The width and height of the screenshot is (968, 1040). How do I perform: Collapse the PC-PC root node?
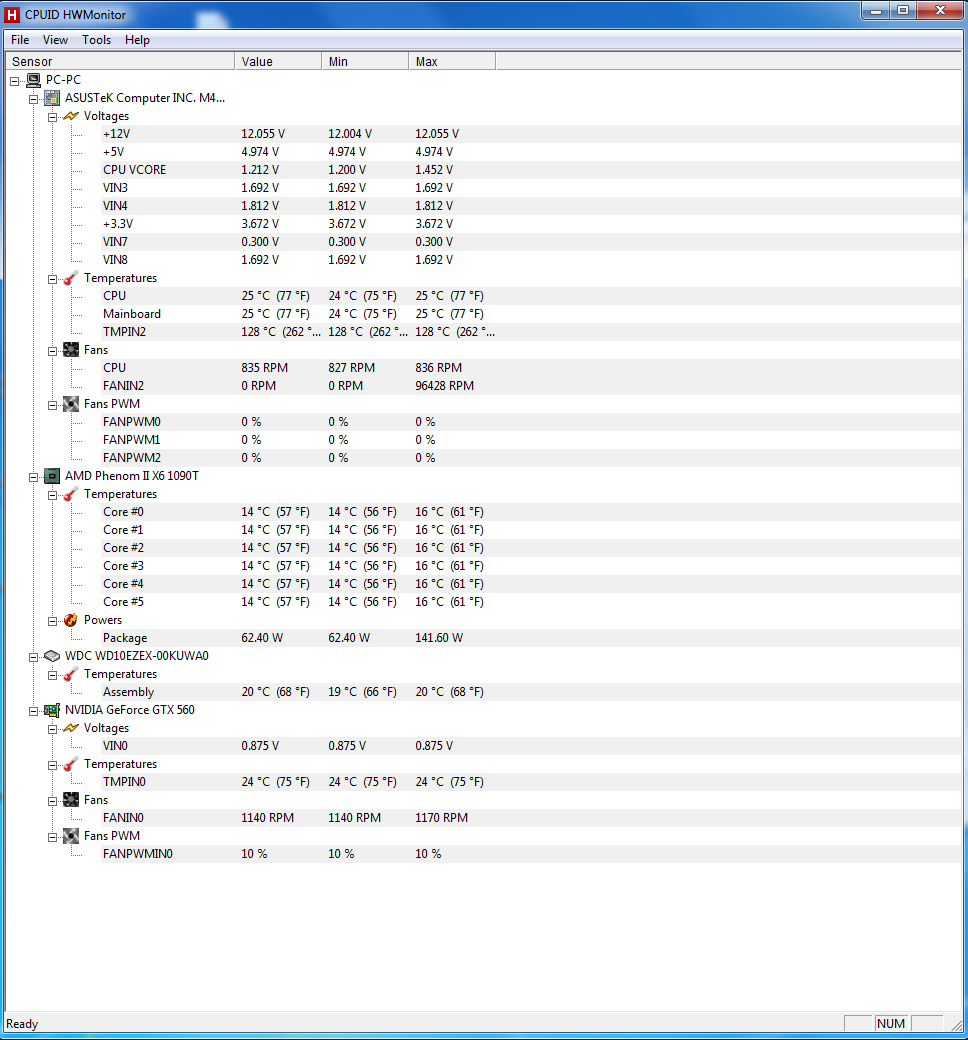[14, 82]
